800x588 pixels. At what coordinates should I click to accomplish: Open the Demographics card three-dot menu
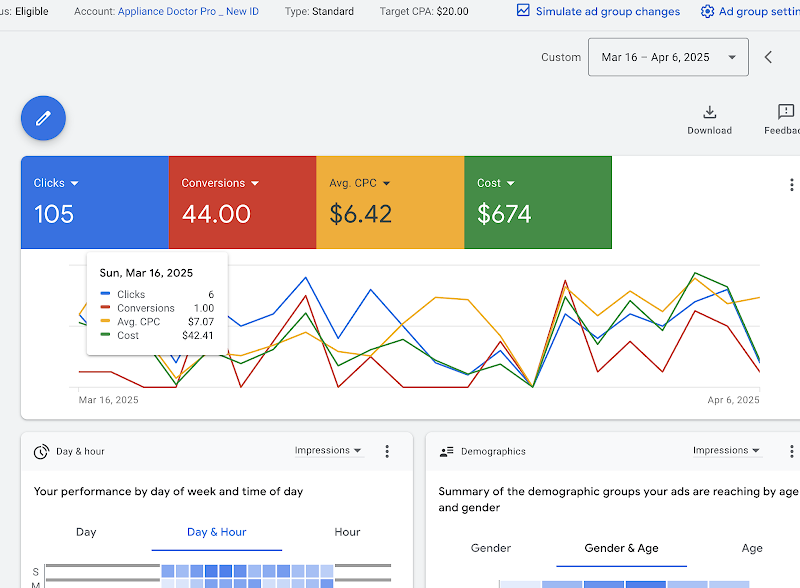[791, 451]
